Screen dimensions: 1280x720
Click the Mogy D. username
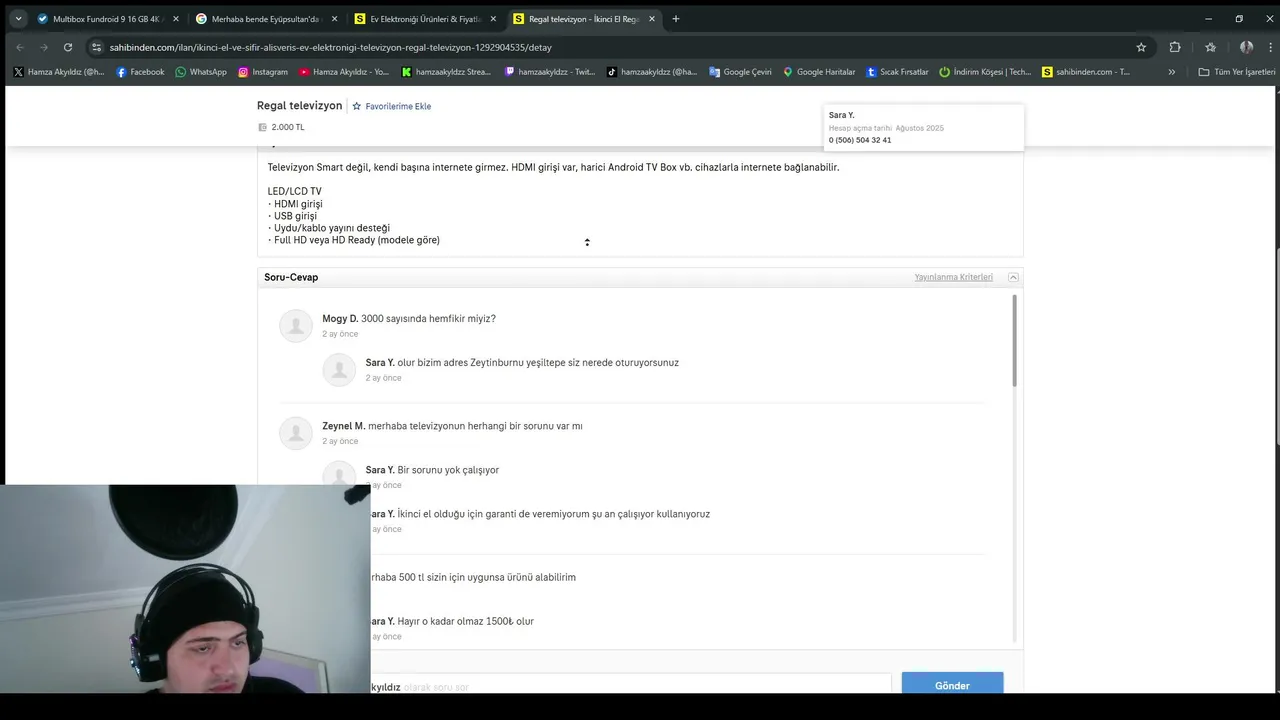[340, 319]
